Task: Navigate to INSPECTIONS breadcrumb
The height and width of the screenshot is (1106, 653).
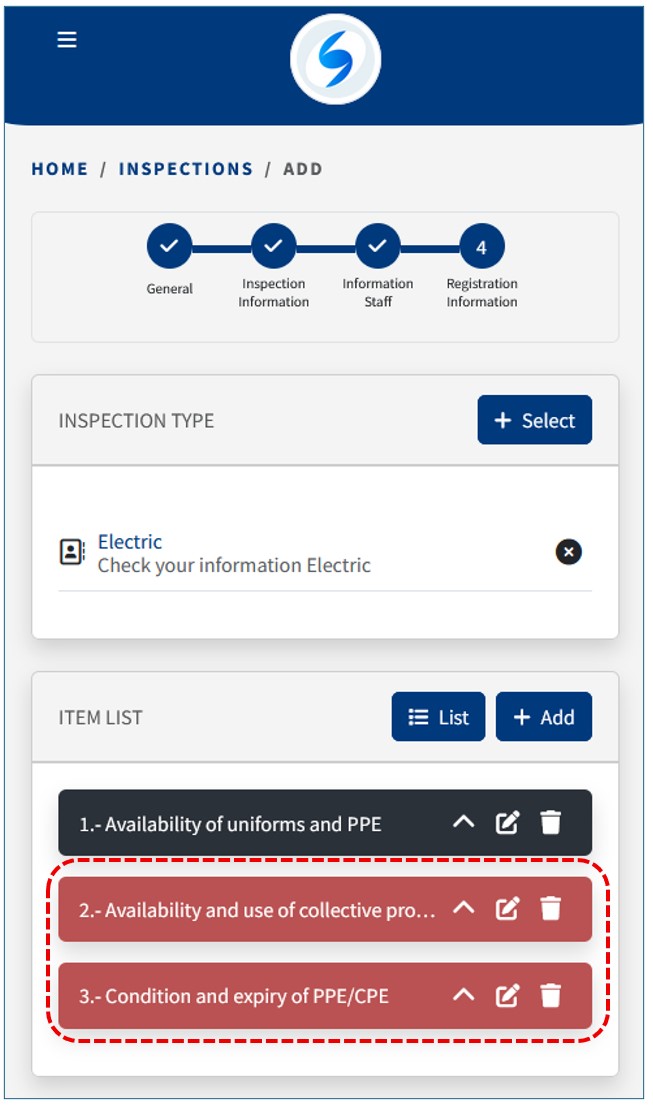Action: pyautogui.click(x=186, y=169)
